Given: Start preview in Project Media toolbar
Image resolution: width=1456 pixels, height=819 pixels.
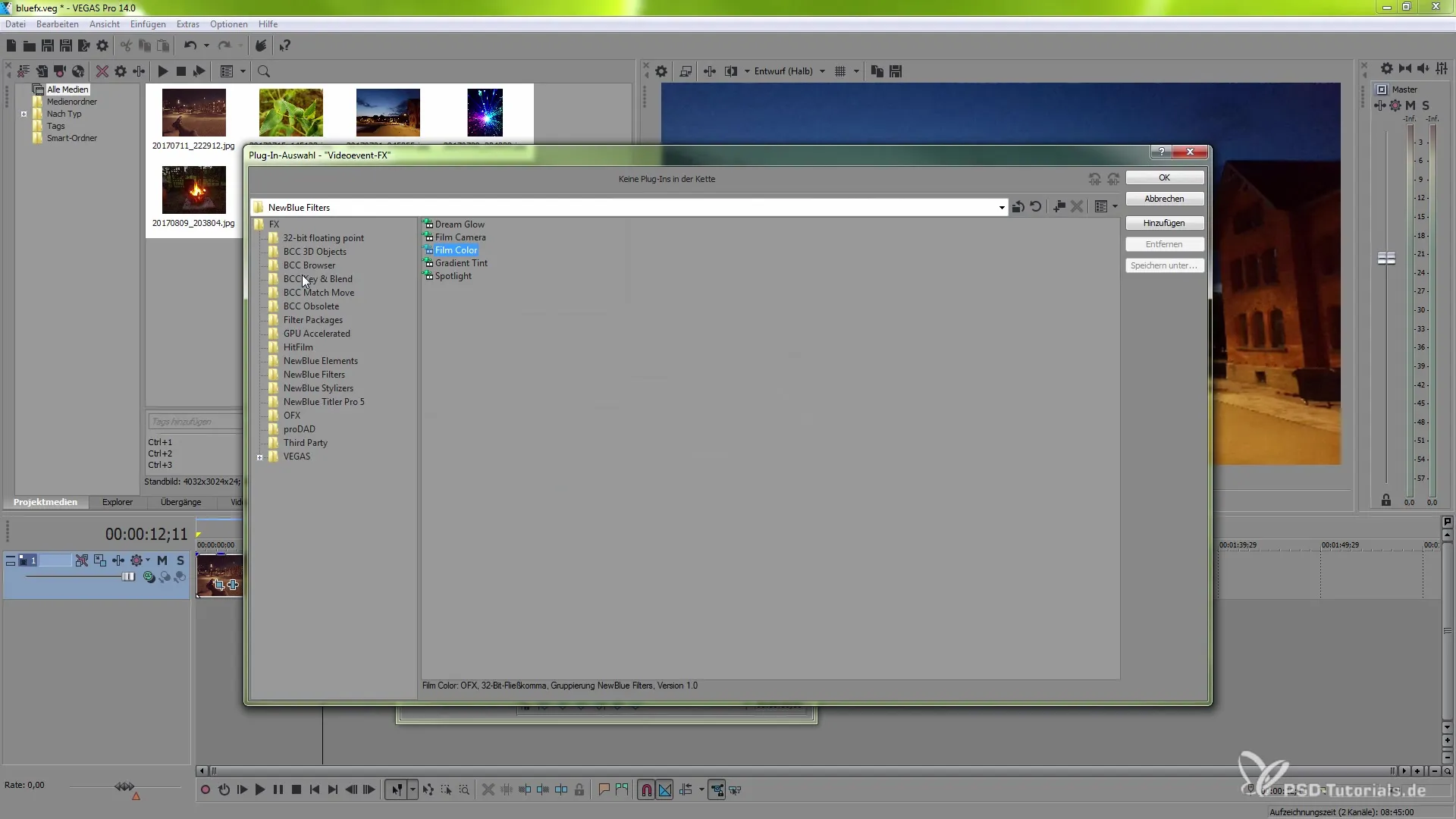Looking at the screenshot, I should click(x=162, y=71).
